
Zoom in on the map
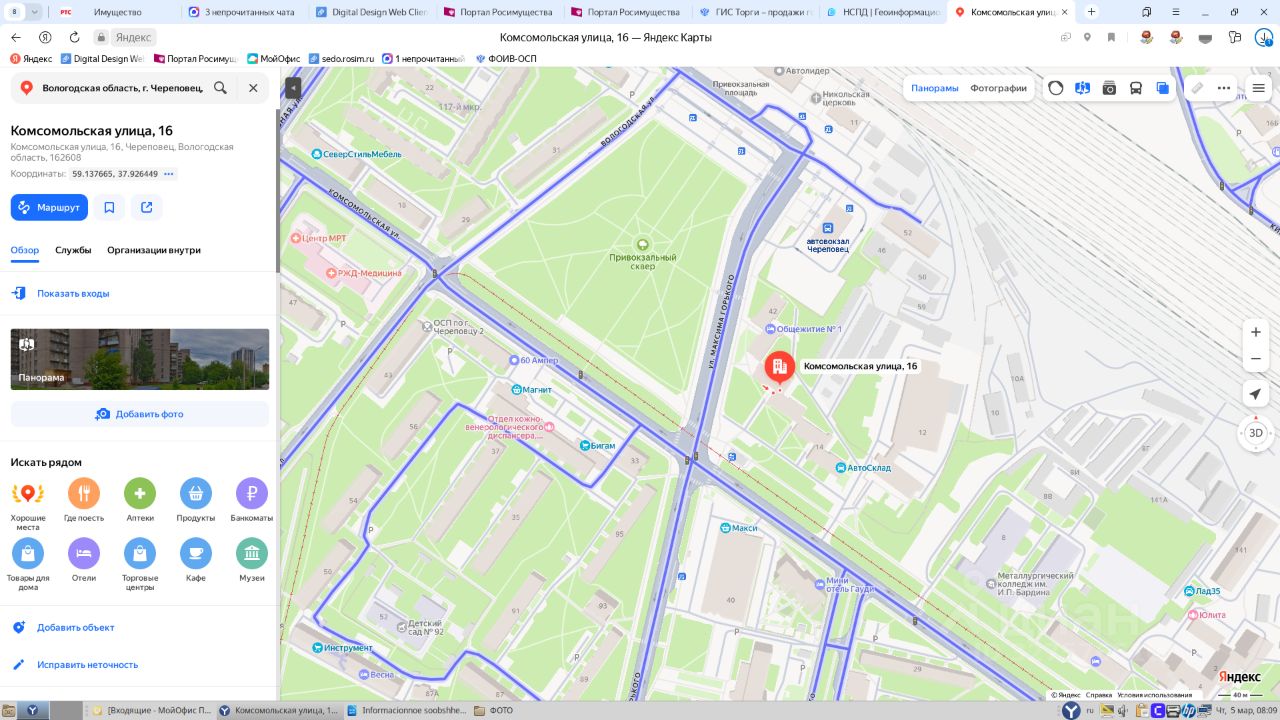tap(1256, 332)
